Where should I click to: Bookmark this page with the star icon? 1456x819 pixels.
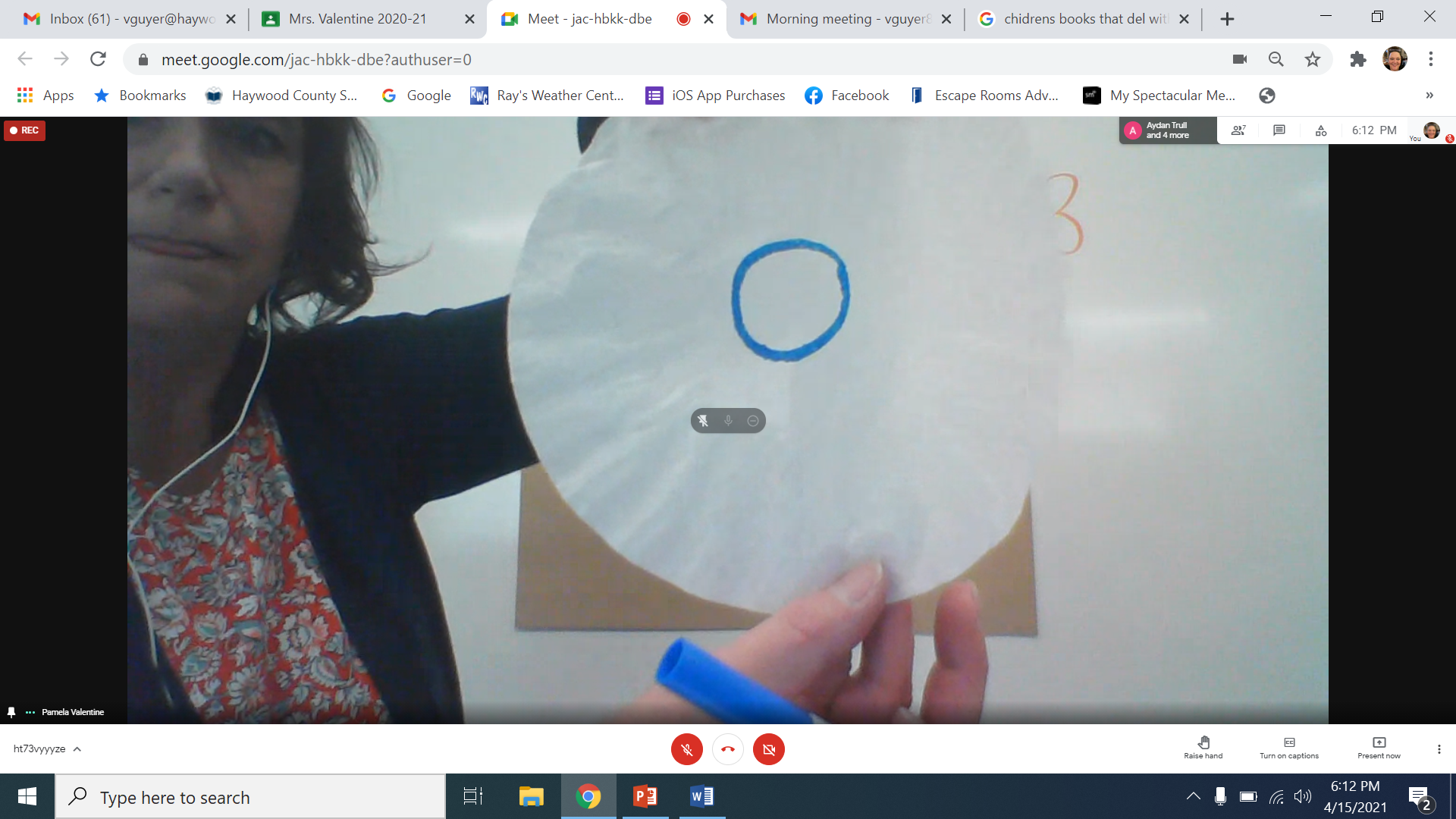point(1313,59)
